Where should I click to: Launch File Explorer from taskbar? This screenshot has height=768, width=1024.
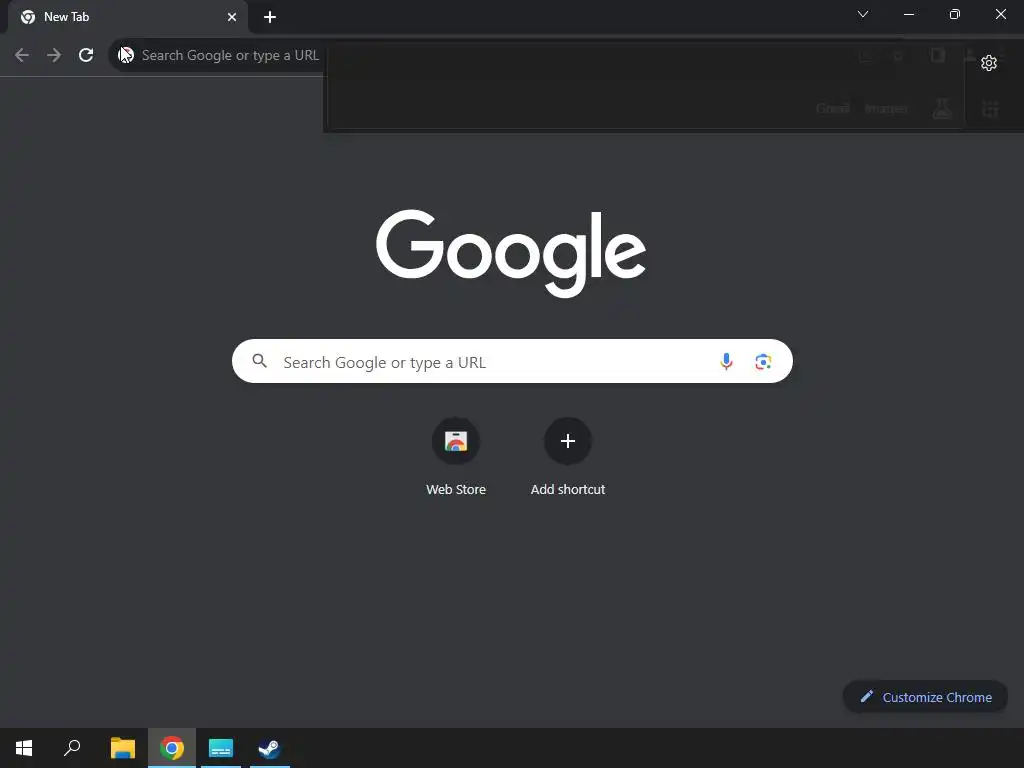pyautogui.click(x=123, y=748)
